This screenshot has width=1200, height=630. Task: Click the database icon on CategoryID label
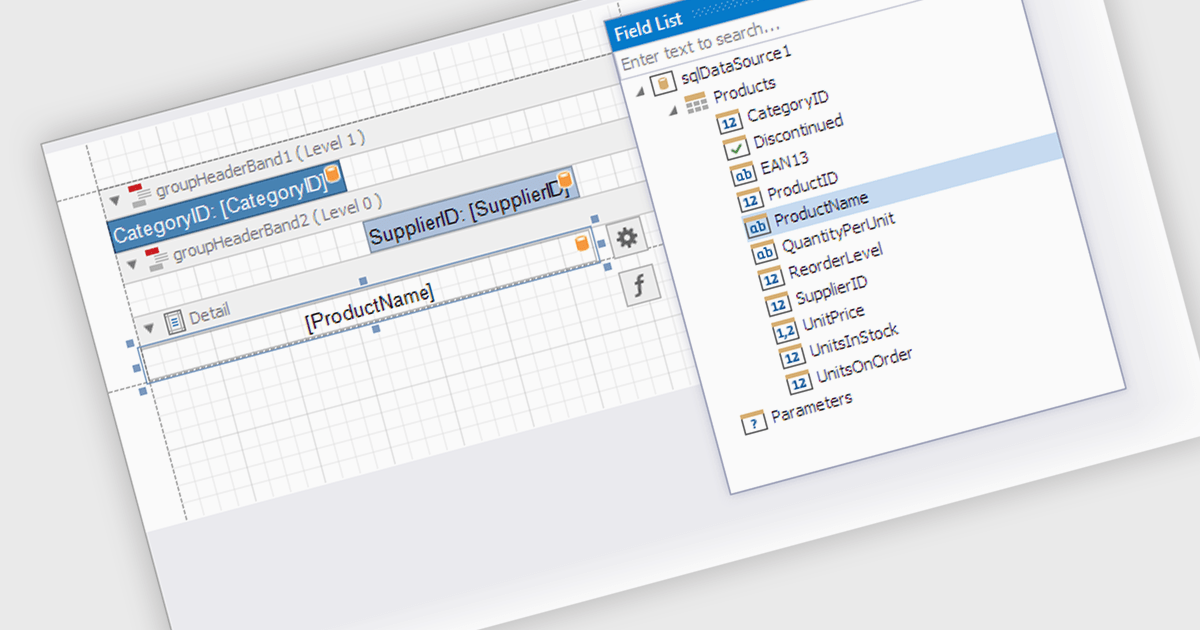tap(333, 174)
